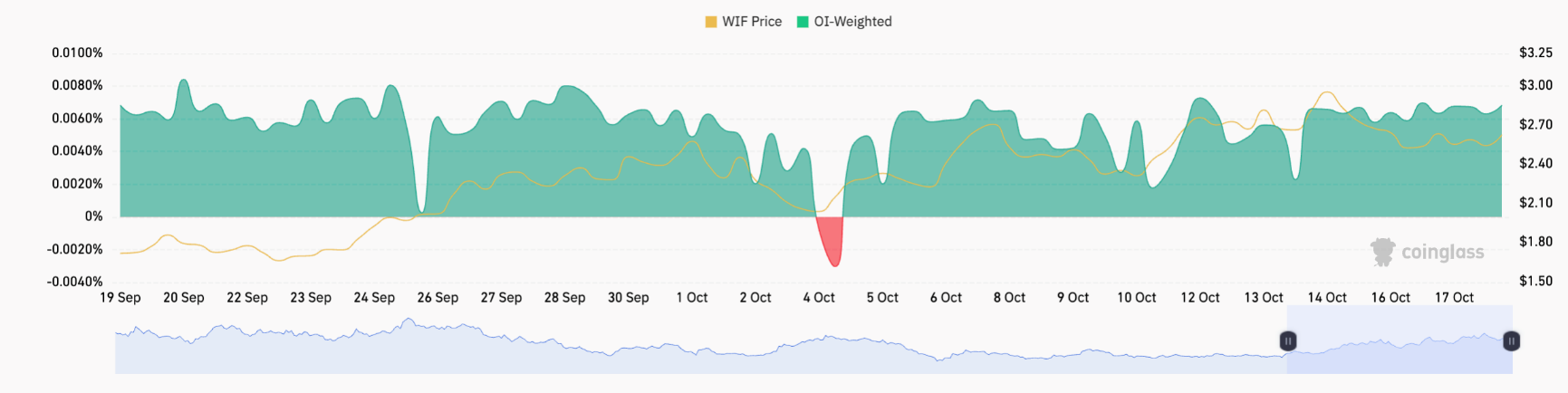
Task: Click the 0.0100% left axis label
Action: tap(77, 53)
